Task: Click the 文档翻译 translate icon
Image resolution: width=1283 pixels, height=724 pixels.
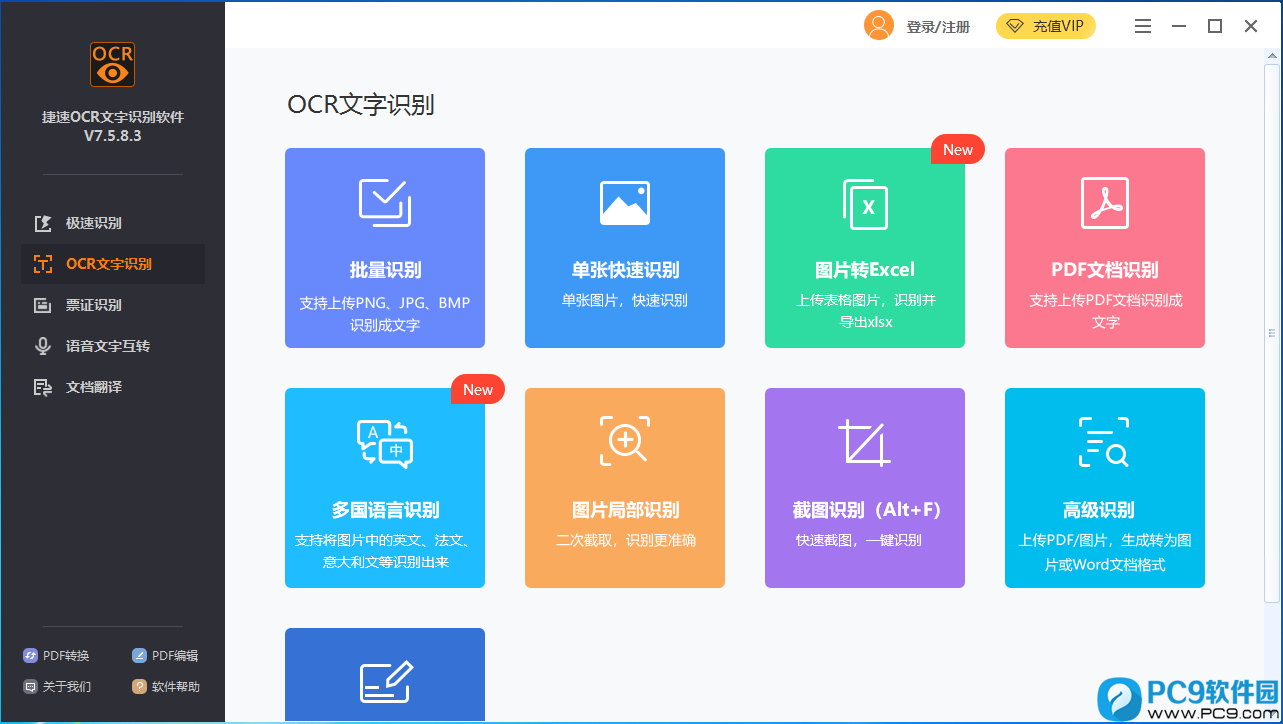Action: point(43,387)
